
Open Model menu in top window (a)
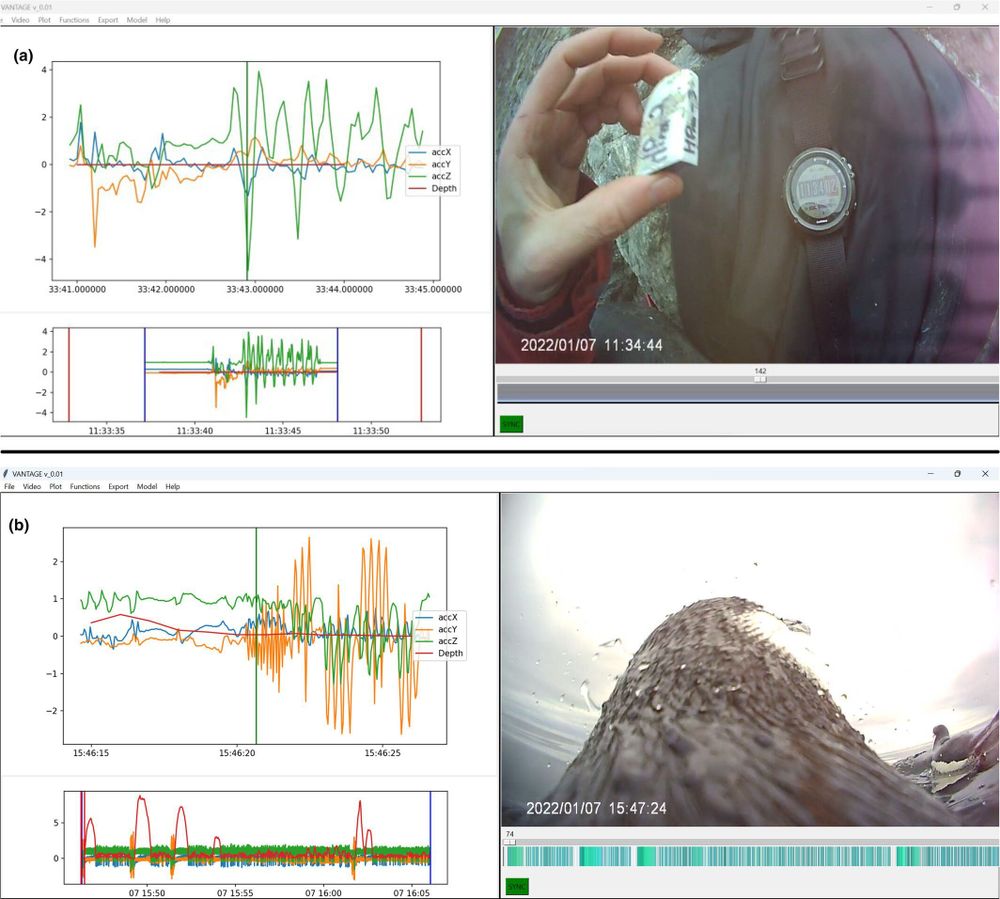point(136,20)
